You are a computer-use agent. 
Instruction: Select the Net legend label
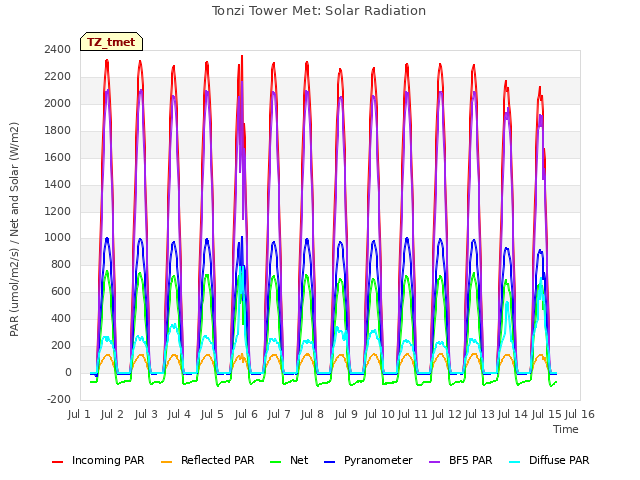tap(299, 460)
